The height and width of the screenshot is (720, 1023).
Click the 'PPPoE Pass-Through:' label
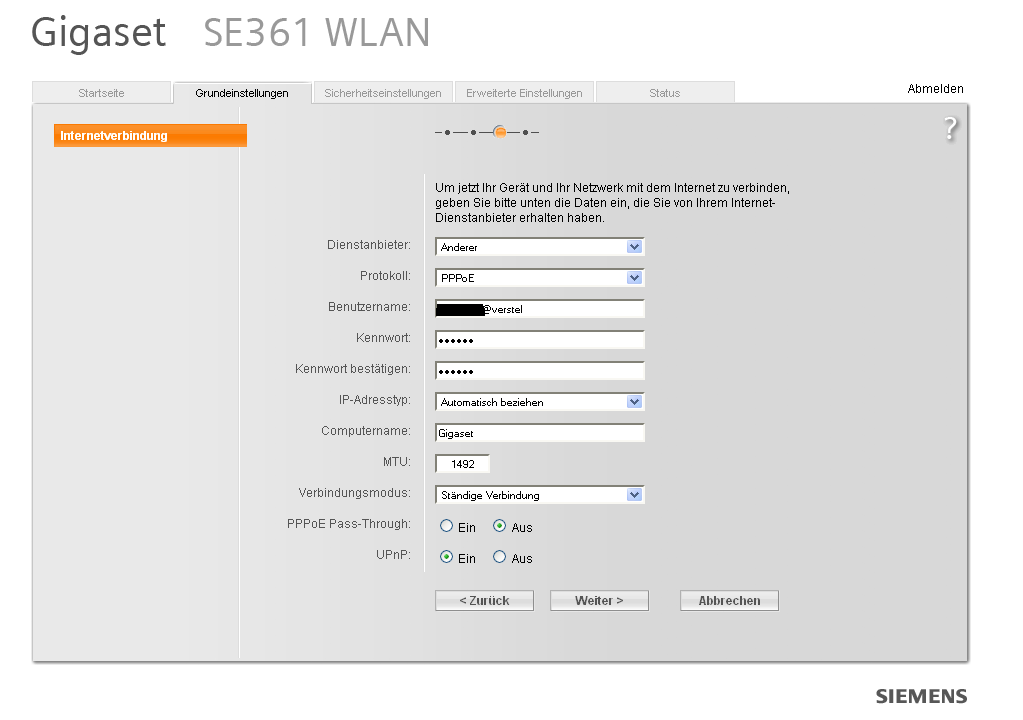(349, 524)
